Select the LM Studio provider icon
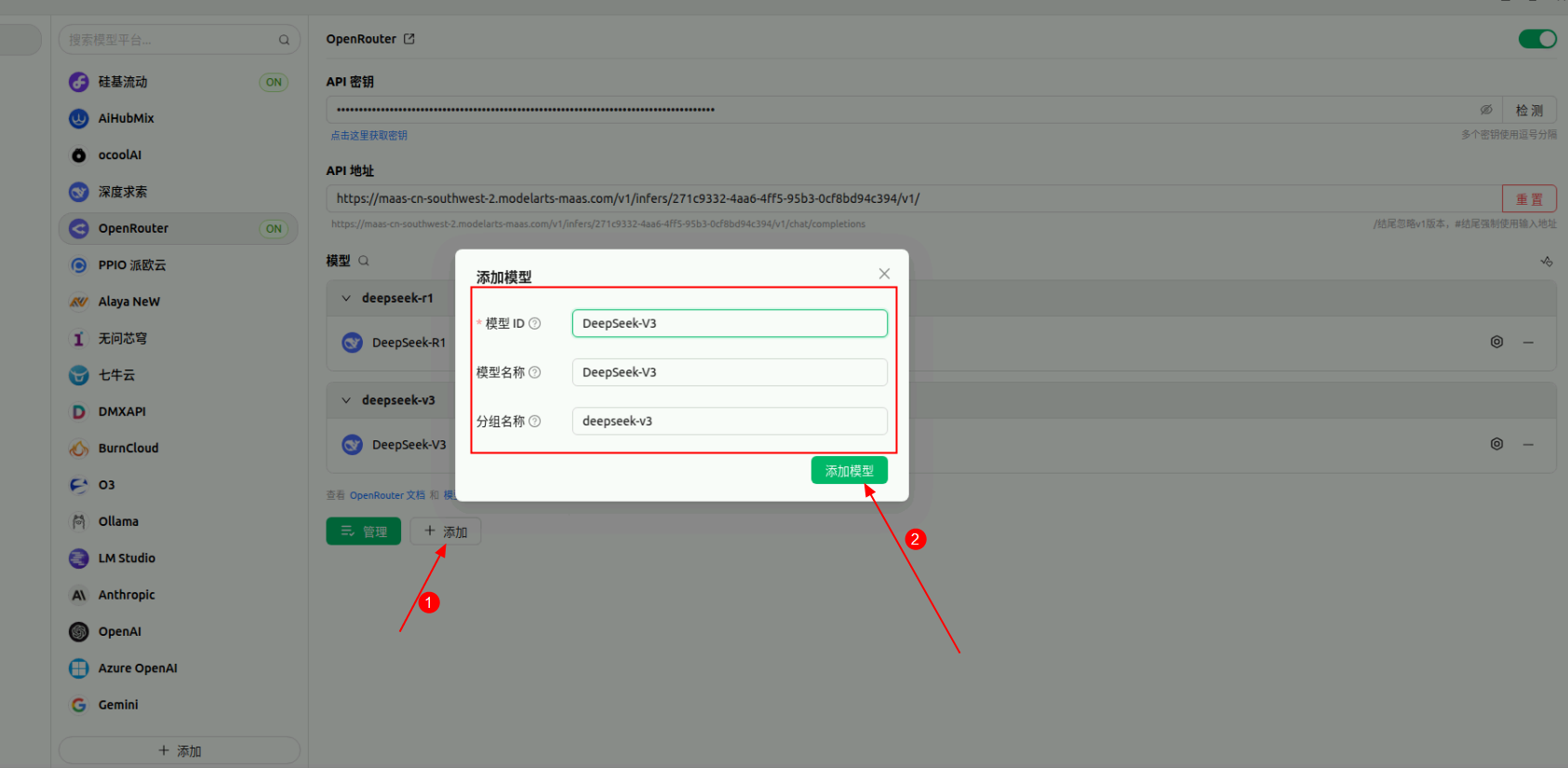Viewport: 1568px width, 768px height. point(79,559)
